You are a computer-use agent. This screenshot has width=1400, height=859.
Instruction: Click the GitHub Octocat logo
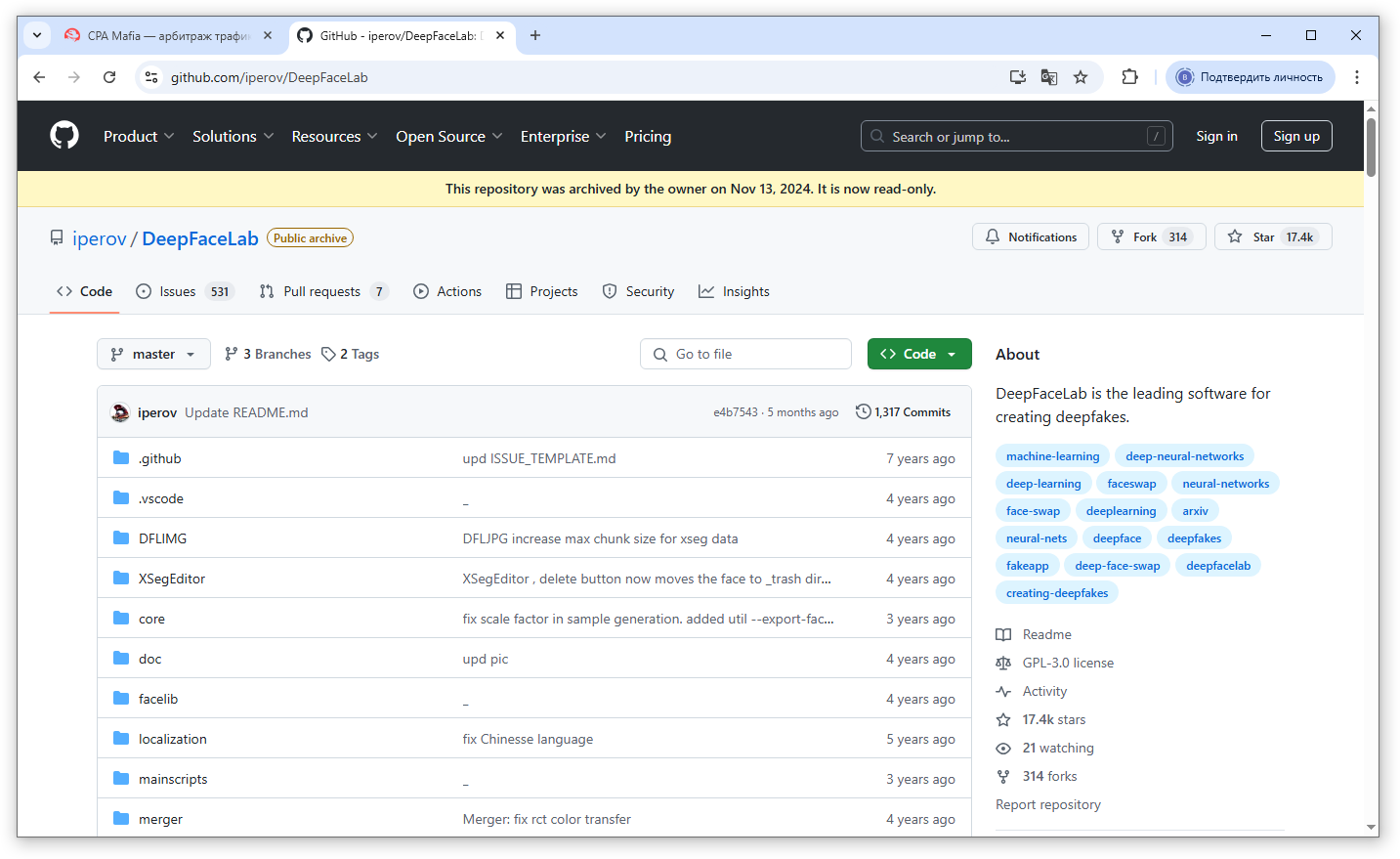(x=64, y=136)
